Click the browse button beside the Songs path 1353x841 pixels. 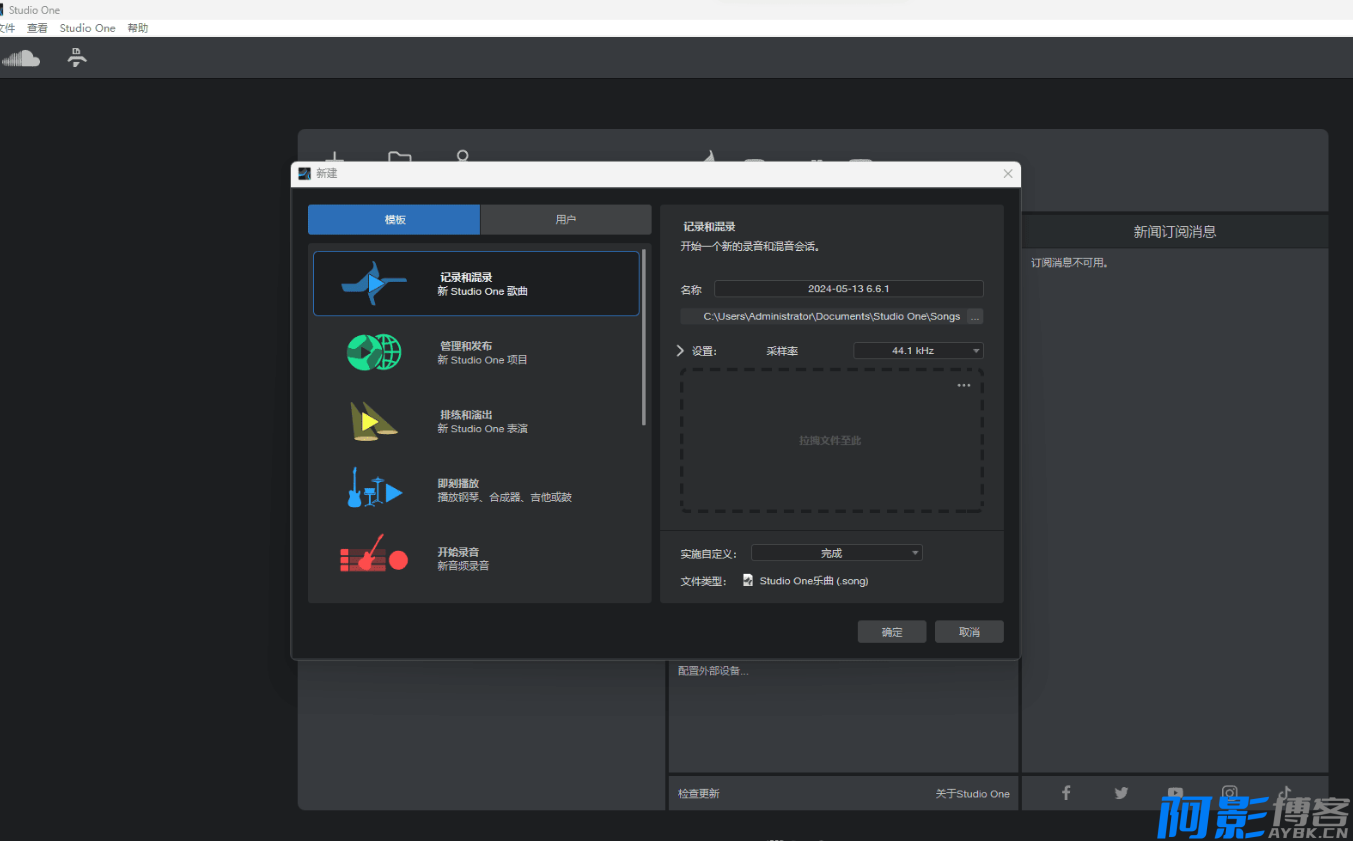click(x=975, y=316)
